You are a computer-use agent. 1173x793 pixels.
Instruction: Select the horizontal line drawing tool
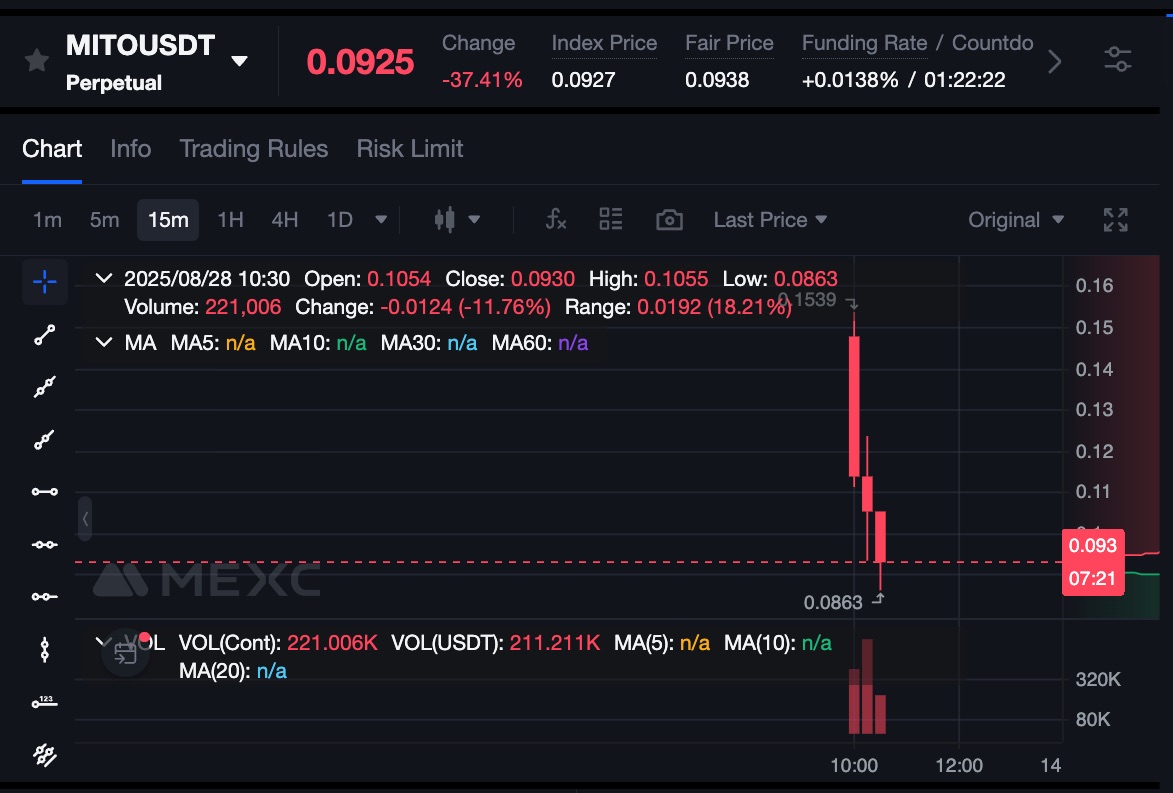[44, 492]
